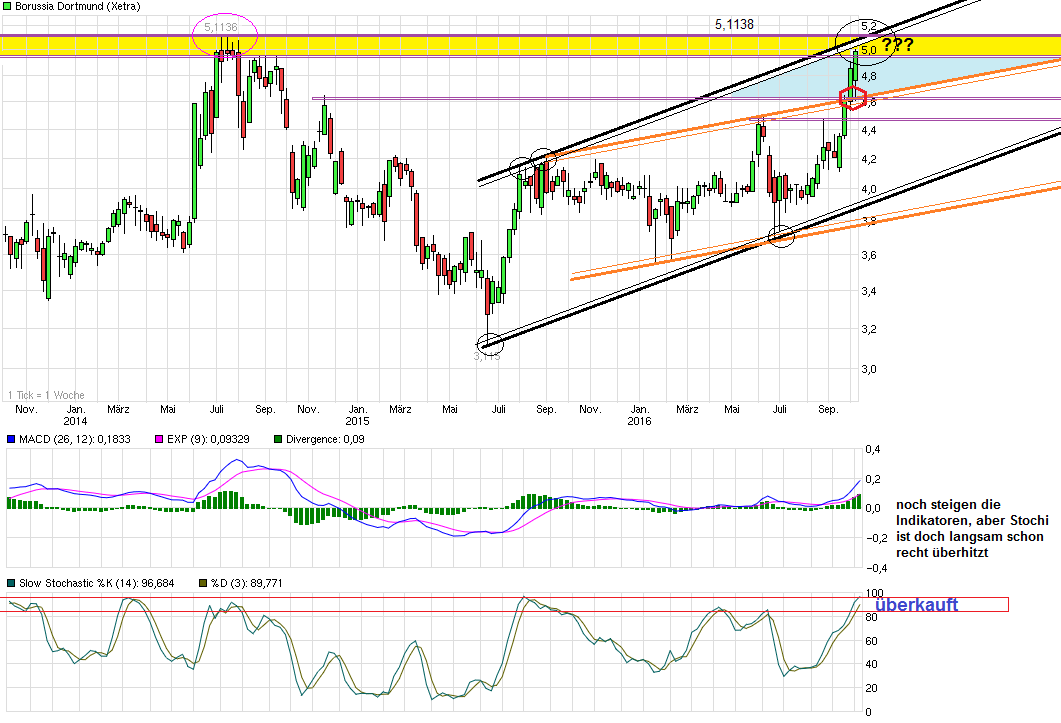The height and width of the screenshot is (723, 1061).
Task: Click the '2014' year label on time axis
Action: [x=75, y=421]
